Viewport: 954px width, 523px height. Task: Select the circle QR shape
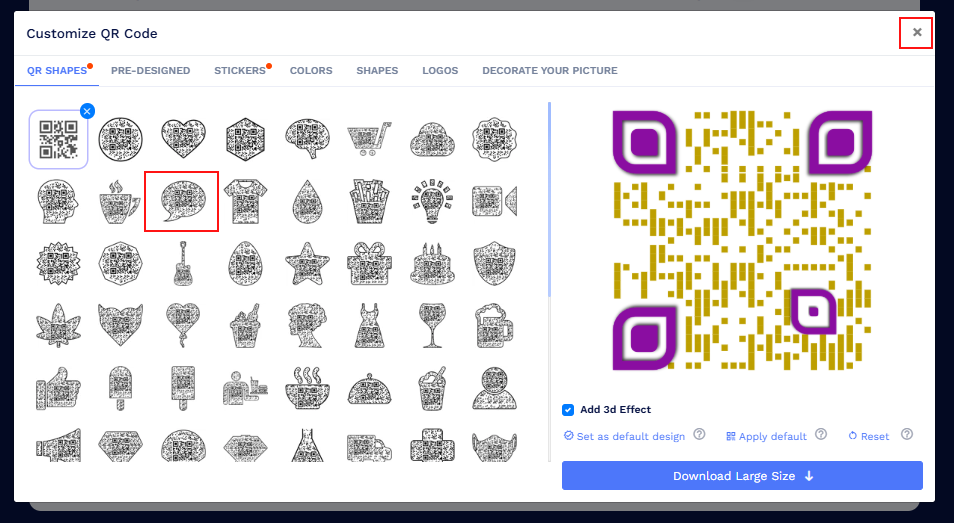tap(120, 139)
